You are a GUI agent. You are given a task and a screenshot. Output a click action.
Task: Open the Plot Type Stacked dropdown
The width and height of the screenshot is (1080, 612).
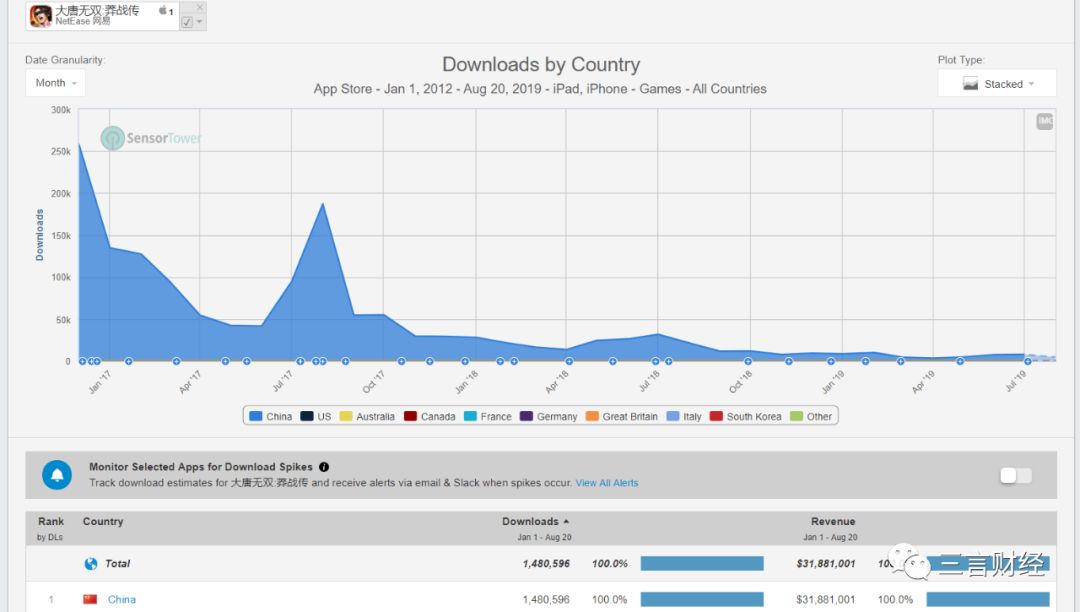997,84
